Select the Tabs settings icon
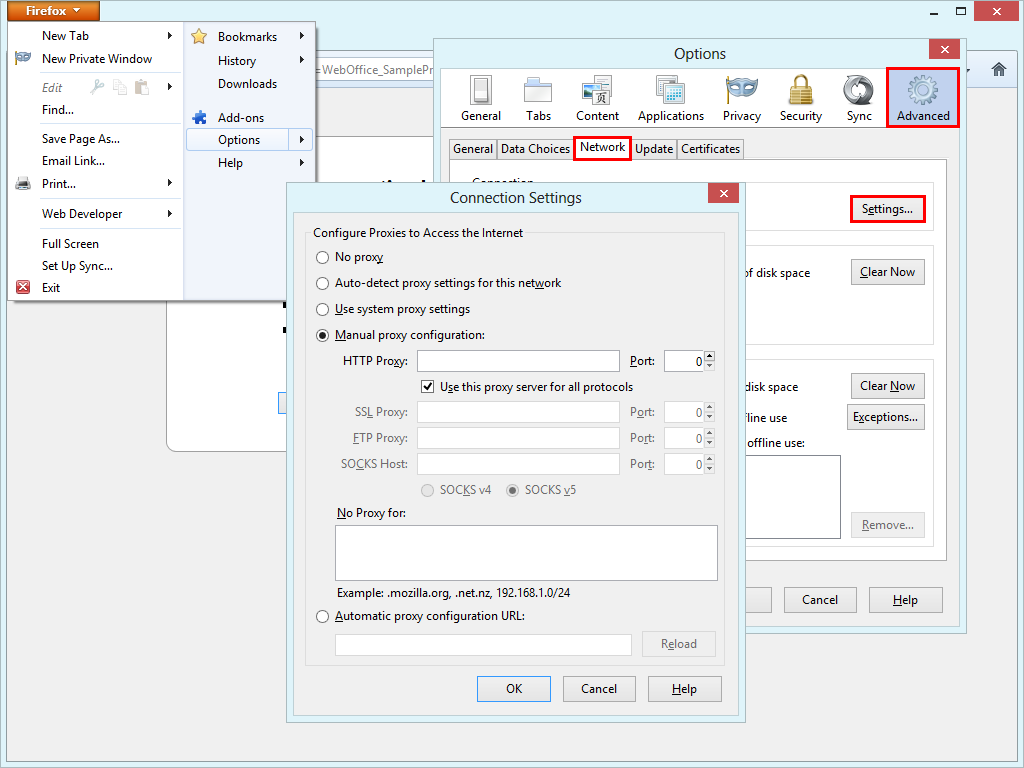Viewport: 1024px width, 768px height. 538,97
